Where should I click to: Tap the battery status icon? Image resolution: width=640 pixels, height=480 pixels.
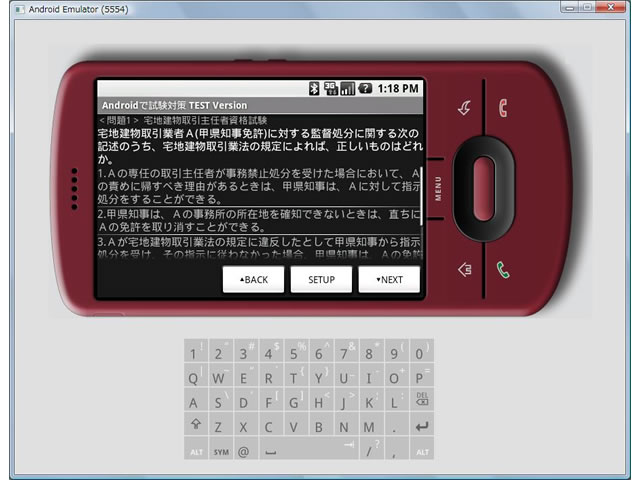pyautogui.click(x=365, y=88)
